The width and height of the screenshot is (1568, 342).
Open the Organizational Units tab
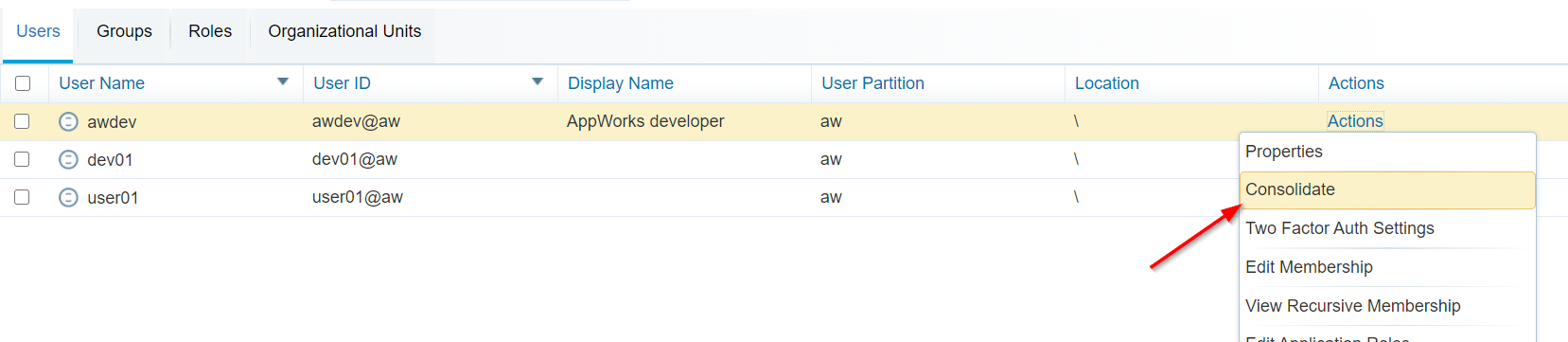point(344,31)
